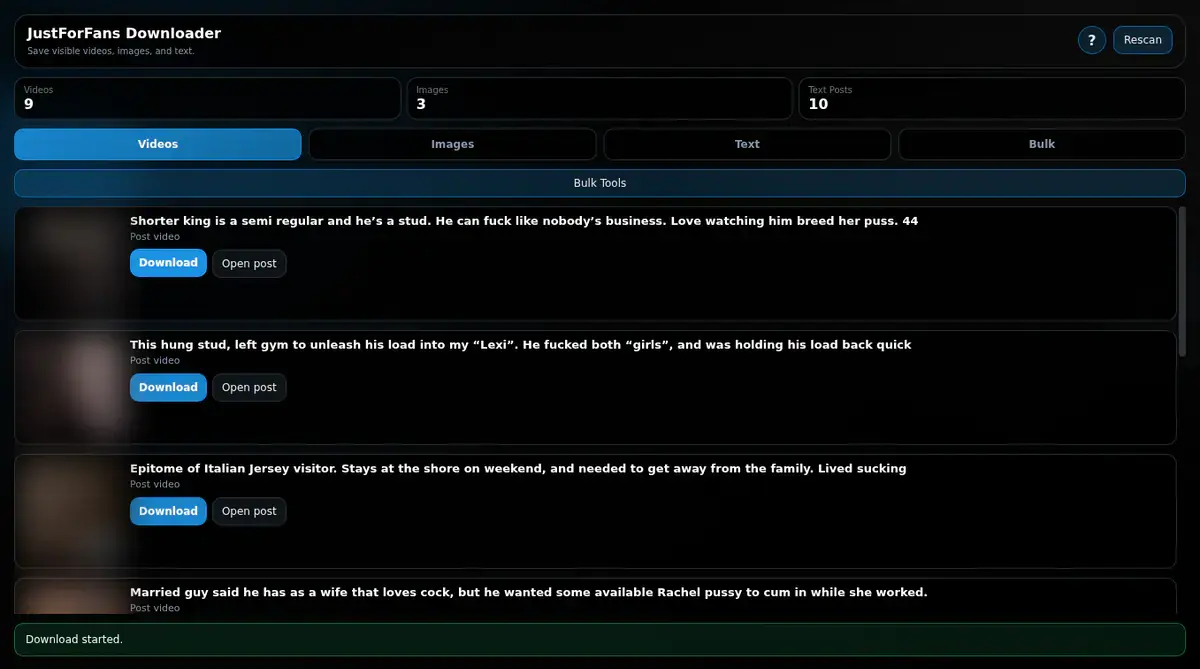1200x669 pixels.
Task: Switch to the Videos tab
Action: (158, 144)
